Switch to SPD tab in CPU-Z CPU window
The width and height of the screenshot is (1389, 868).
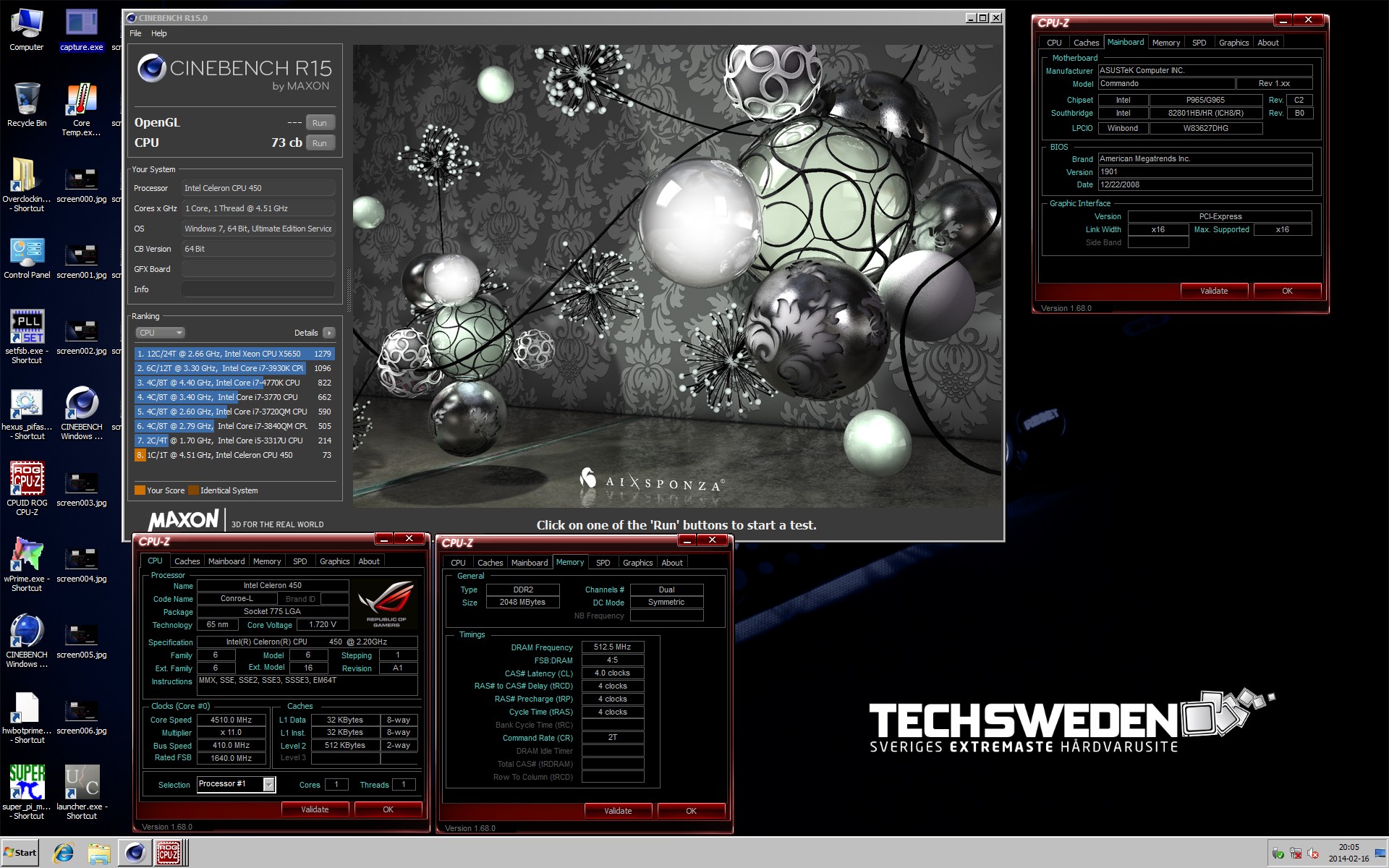(300, 561)
